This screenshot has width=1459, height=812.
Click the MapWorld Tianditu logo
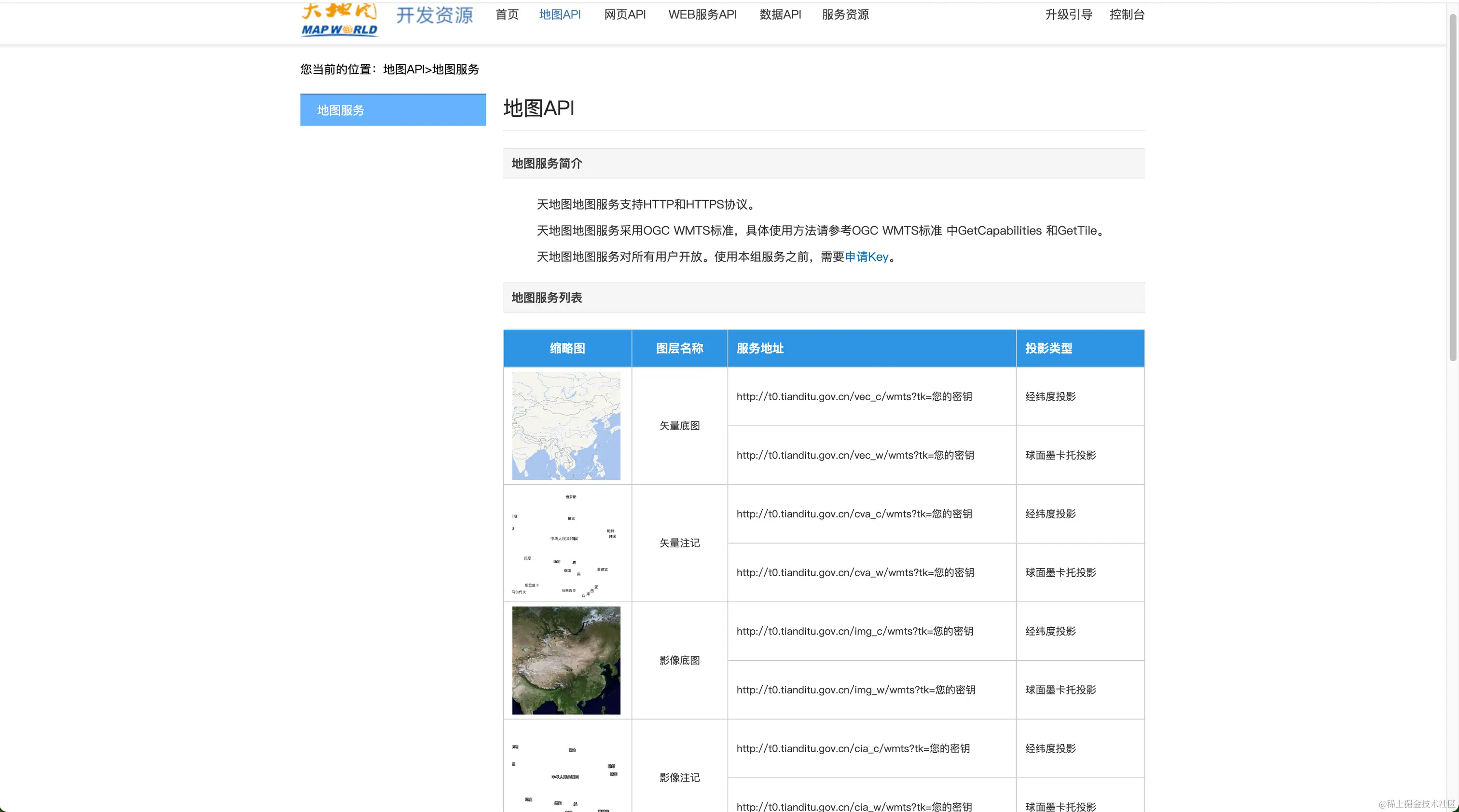click(x=339, y=20)
